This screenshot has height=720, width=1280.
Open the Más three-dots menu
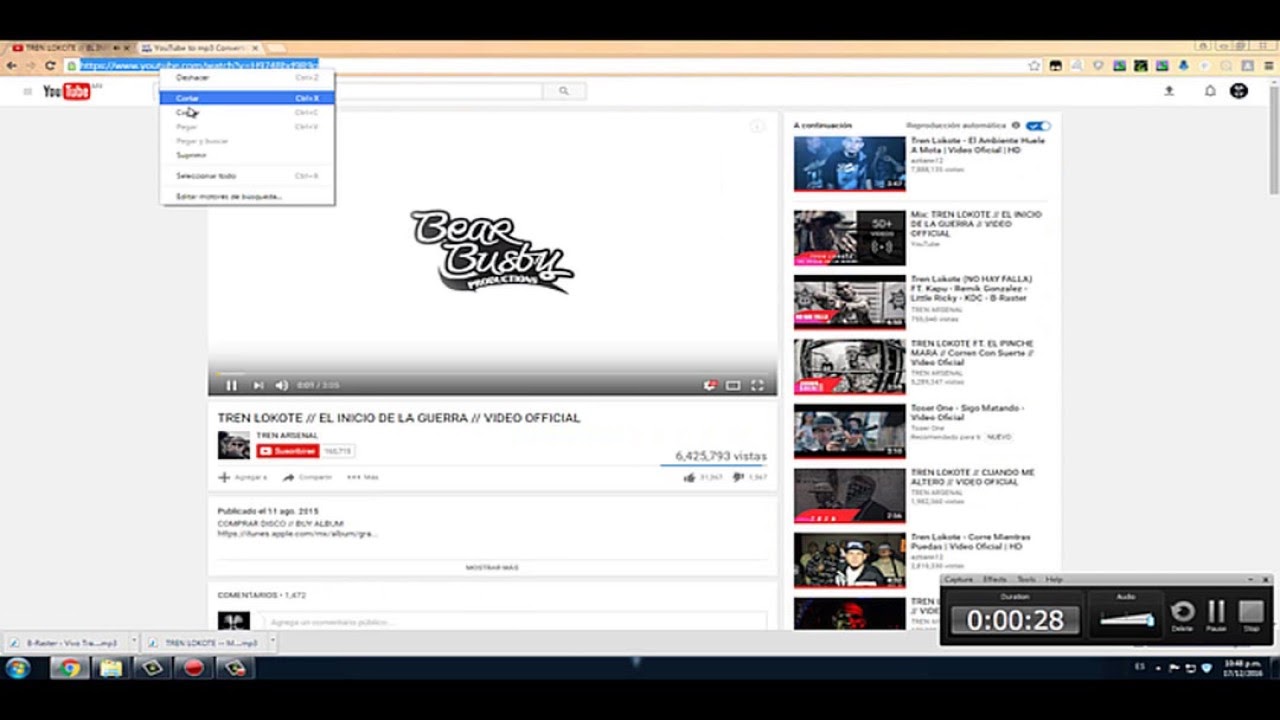click(x=362, y=477)
